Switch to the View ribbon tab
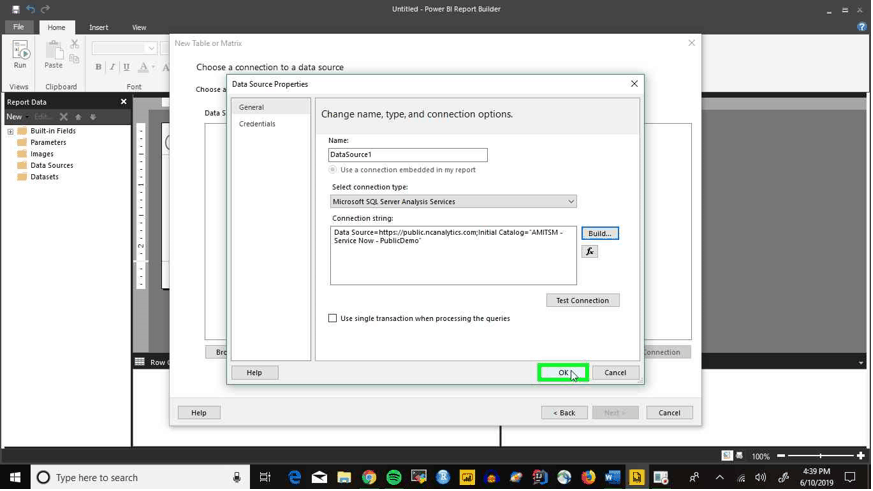This screenshot has height=491, width=873. point(139,27)
